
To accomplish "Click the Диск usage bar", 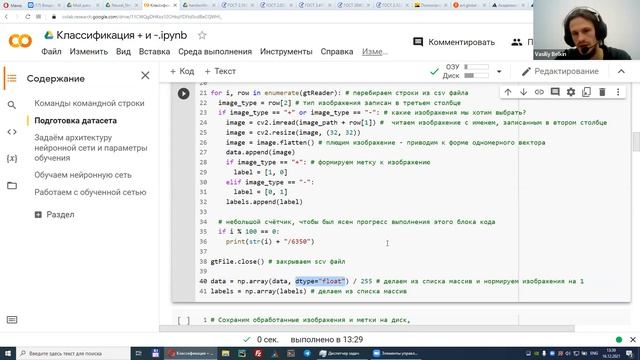I will (476, 76).
